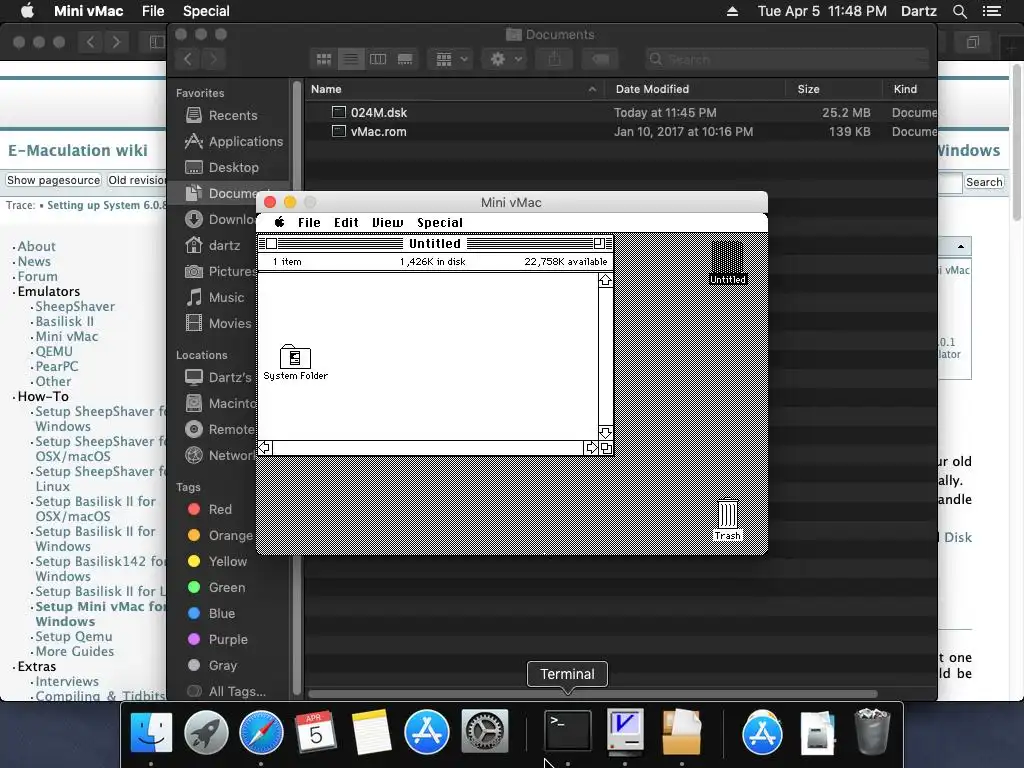The height and width of the screenshot is (768, 1024).
Task: Open the QEMU wiki link
Action: (54, 351)
